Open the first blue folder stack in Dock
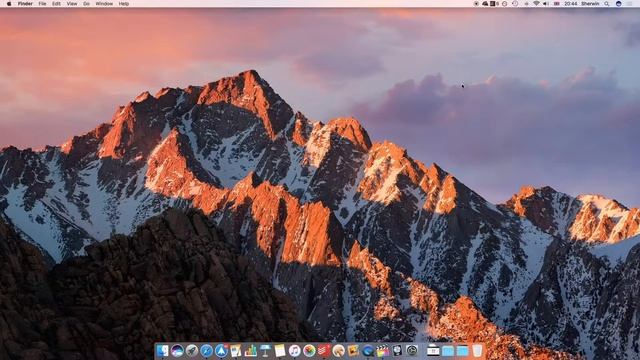 448,351
